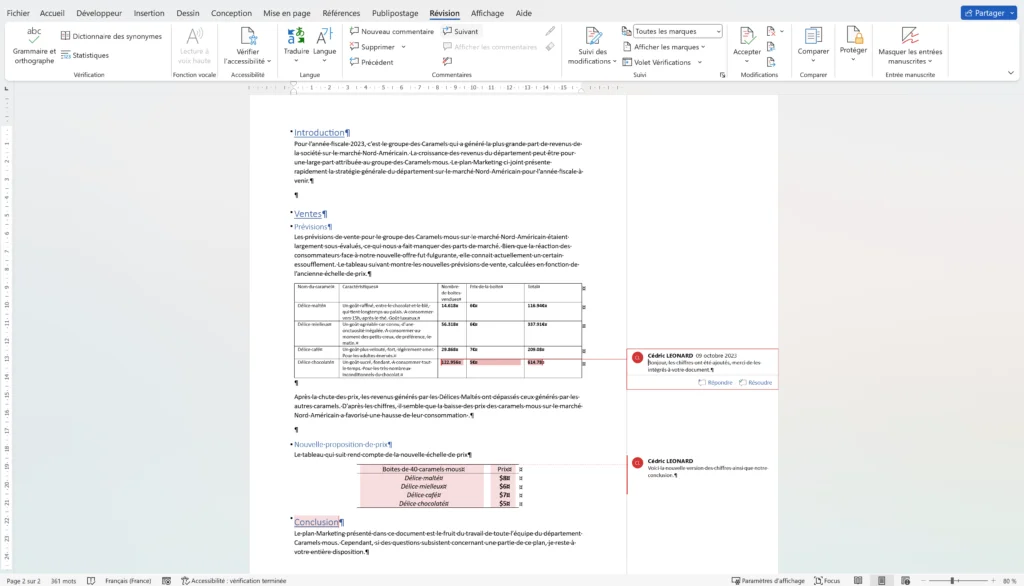Toggle Focus mode in status bar

pos(826,580)
